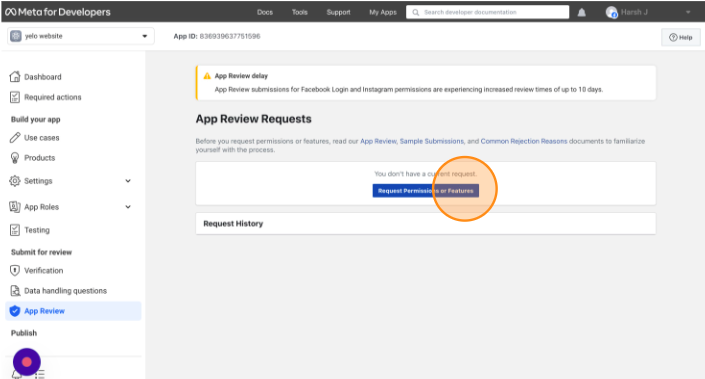Open the account menu arrow beside Harsh J
Image resolution: width=705 pixels, height=379 pixels.
tap(688, 12)
